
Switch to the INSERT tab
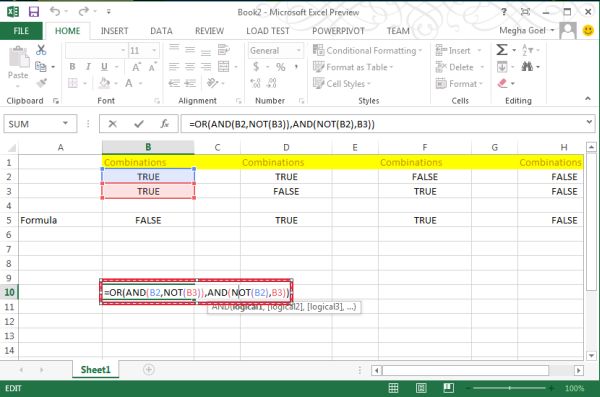[x=114, y=31]
